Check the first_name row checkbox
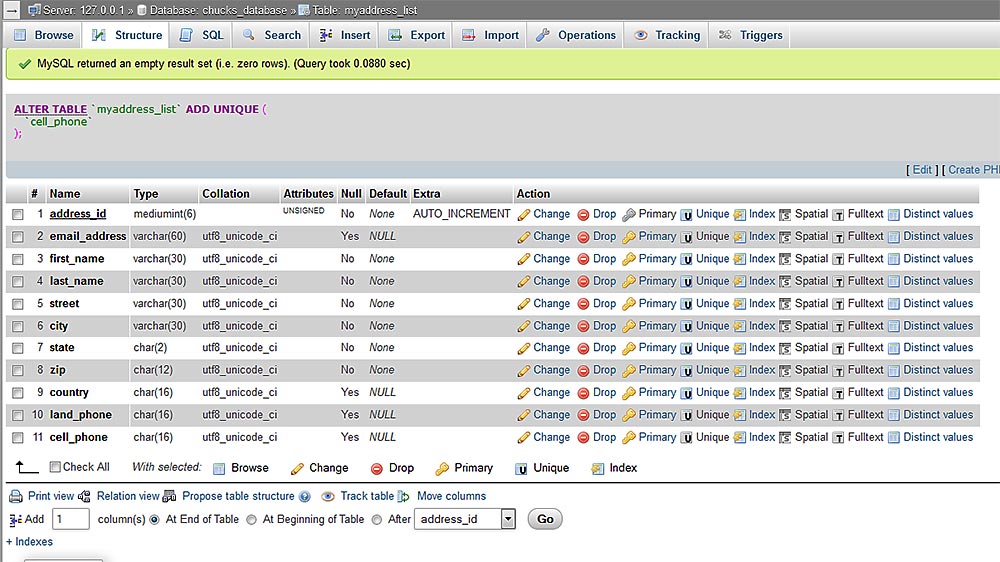Screen dimensions: 1000x562 17,259
